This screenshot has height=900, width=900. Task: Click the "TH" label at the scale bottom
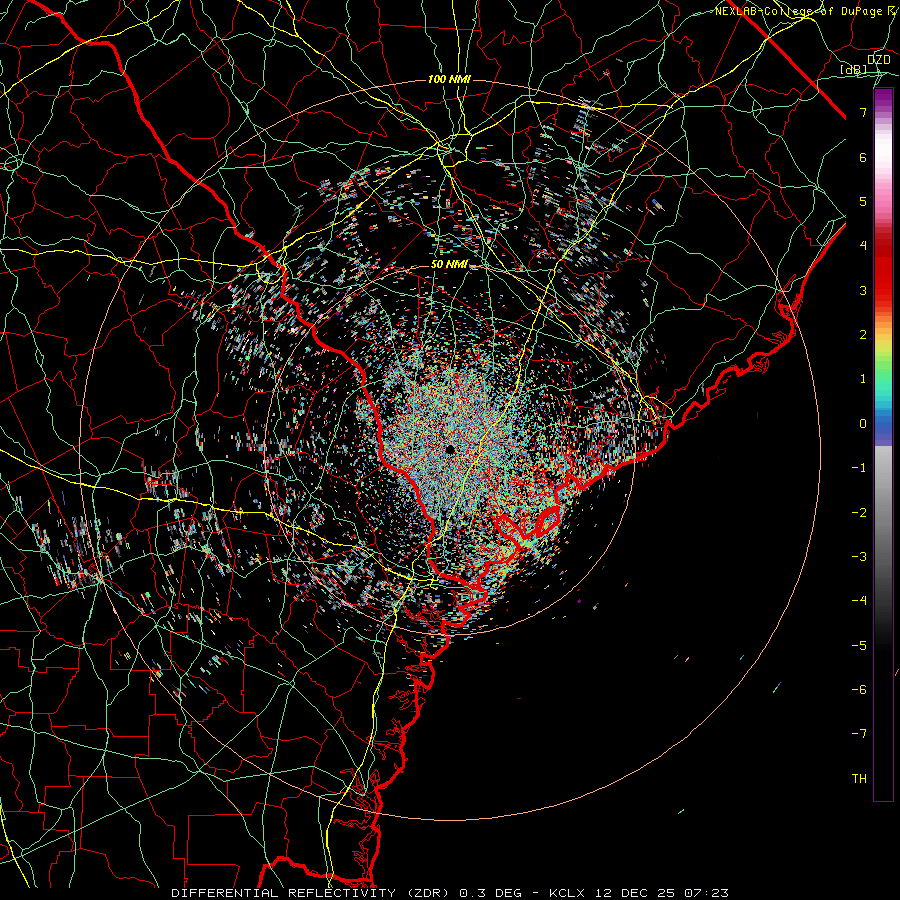click(x=859, y=779)
